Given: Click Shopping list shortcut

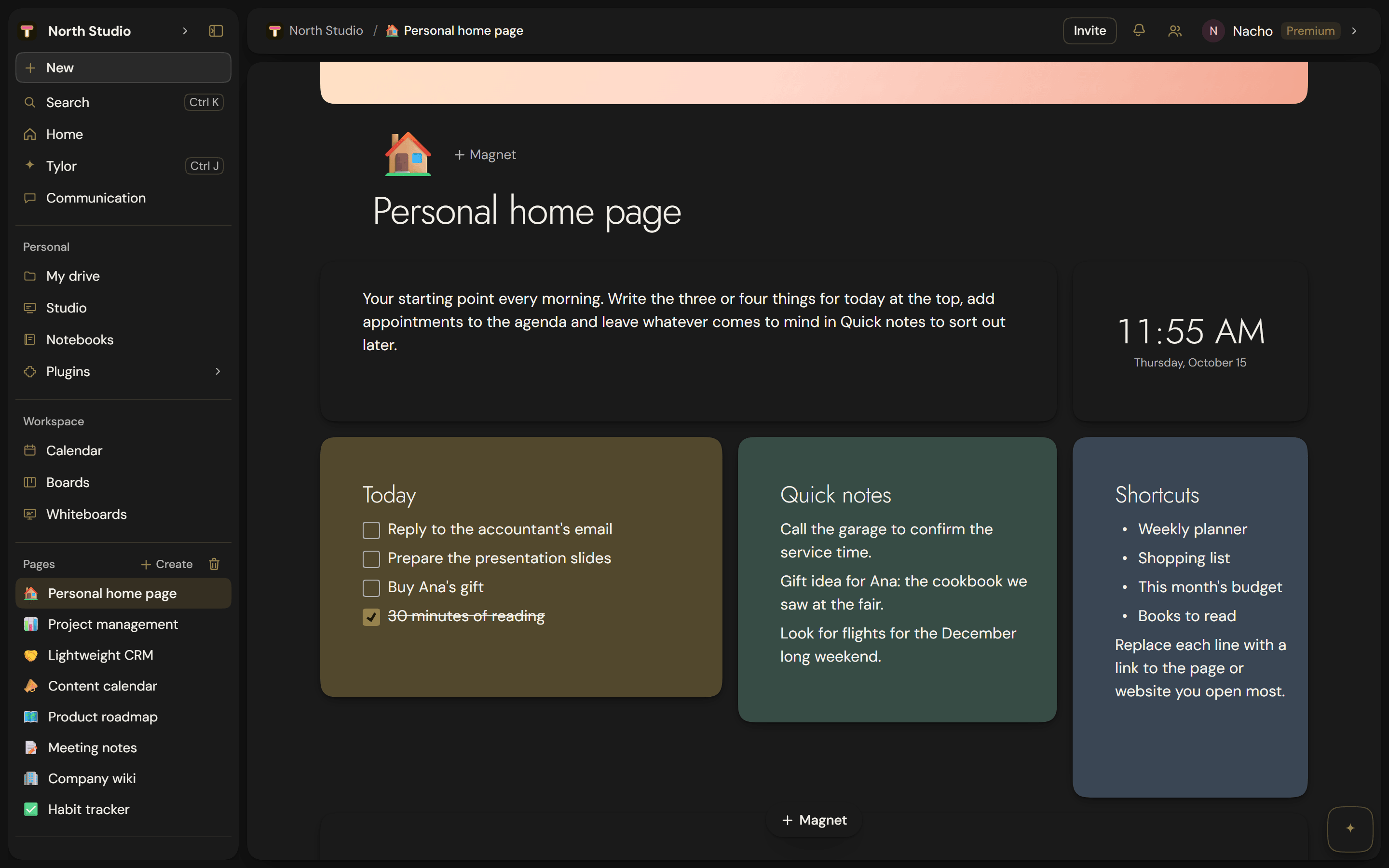Looking at the screenshot, I should pos(1184,558).
